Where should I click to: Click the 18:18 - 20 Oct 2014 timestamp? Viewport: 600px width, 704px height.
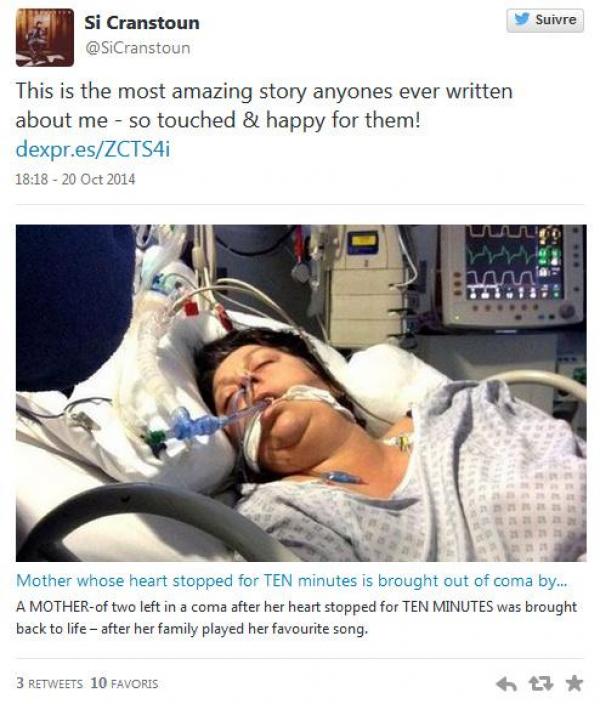pos(75,179)
